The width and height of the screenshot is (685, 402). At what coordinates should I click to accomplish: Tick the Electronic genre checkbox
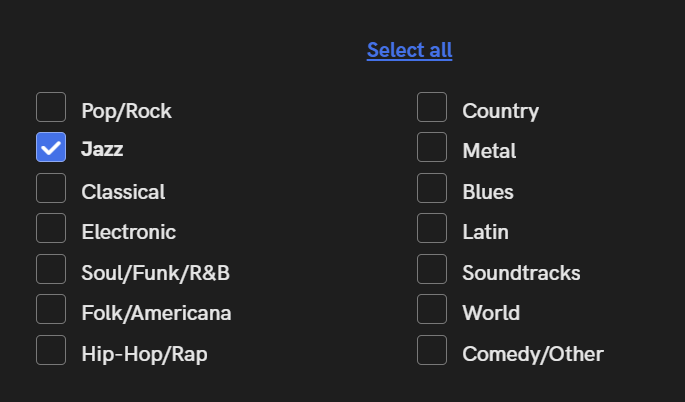(x=51, y=229)
